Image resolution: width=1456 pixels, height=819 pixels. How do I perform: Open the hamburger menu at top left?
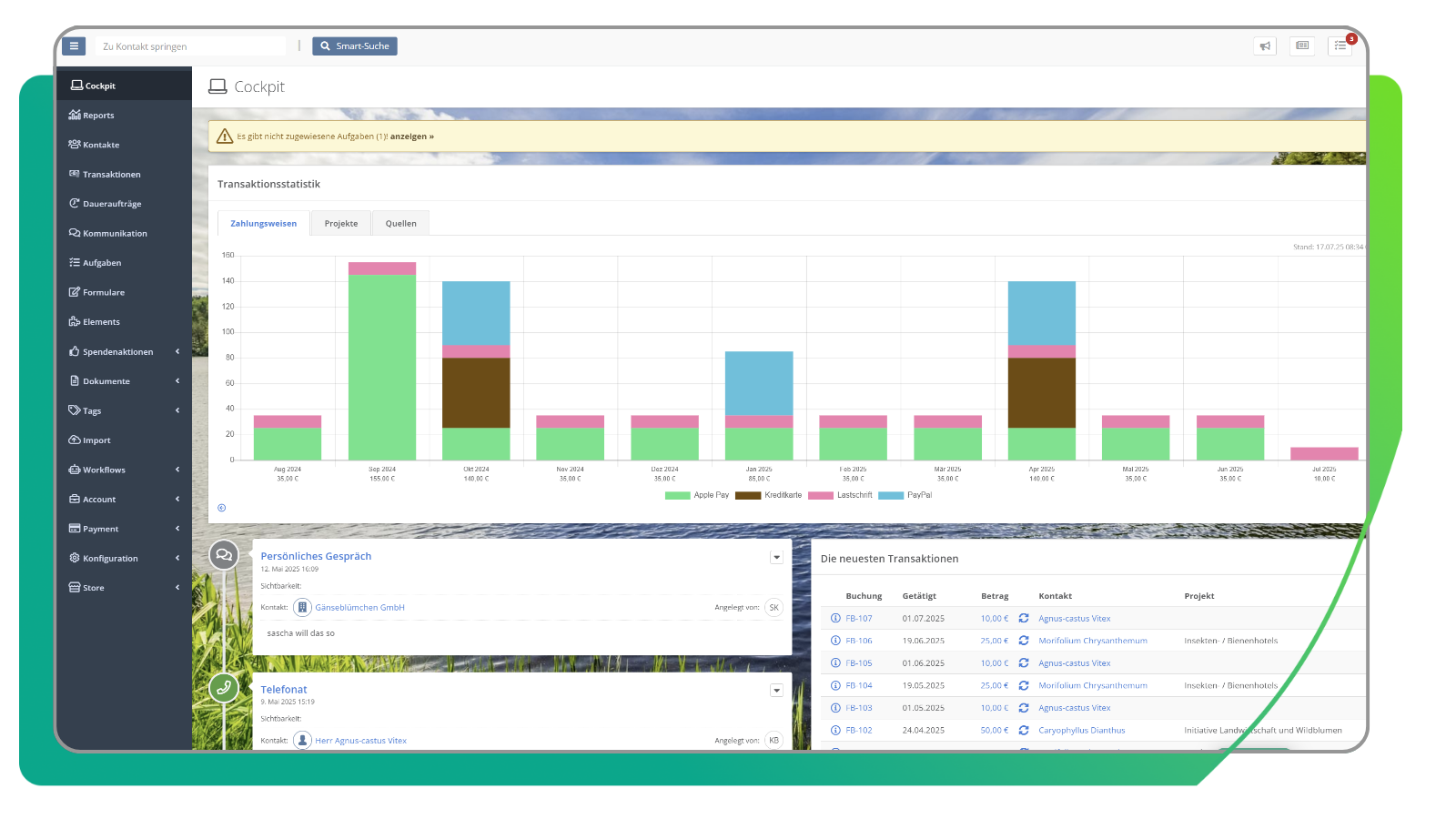coord(73,45)
